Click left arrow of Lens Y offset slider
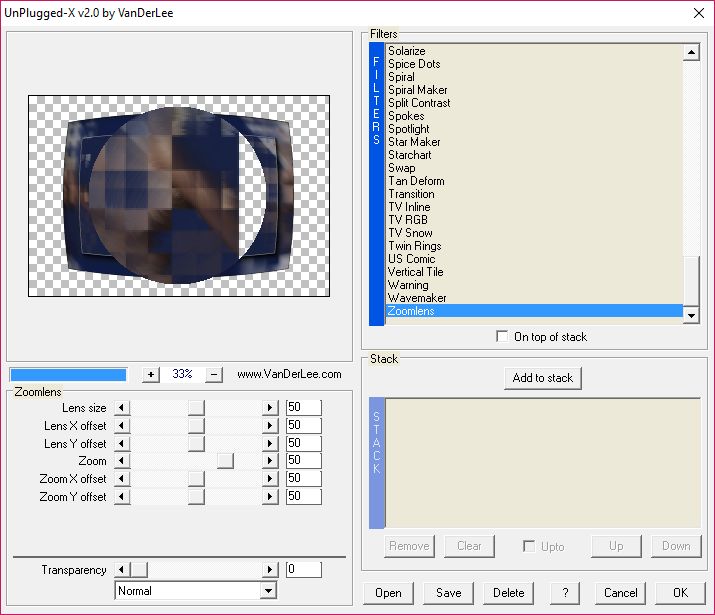This screenshot has height=615, width=715. 122,443
